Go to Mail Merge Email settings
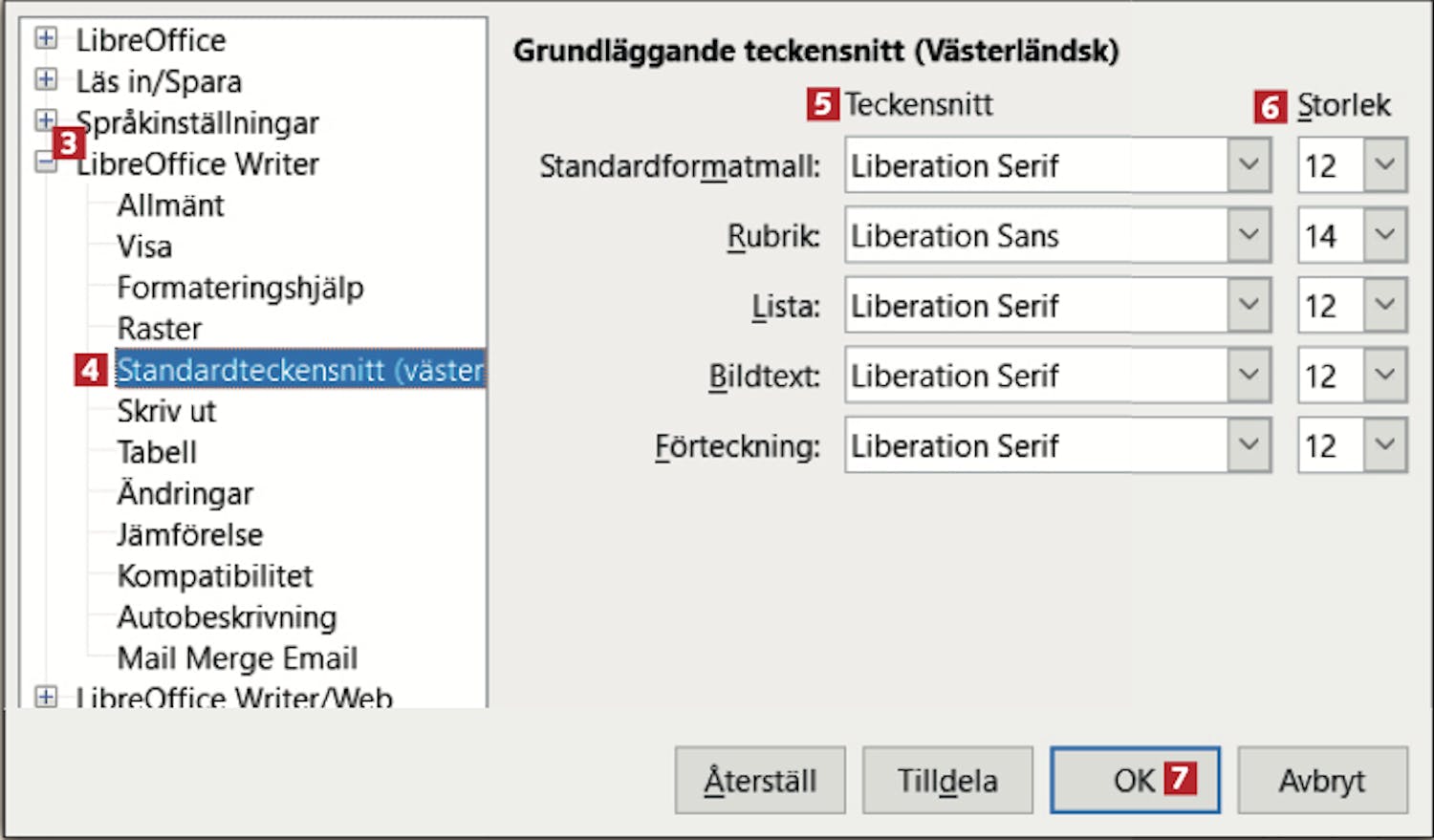The height and width of the screenshot is (840, 1434). 237,658
